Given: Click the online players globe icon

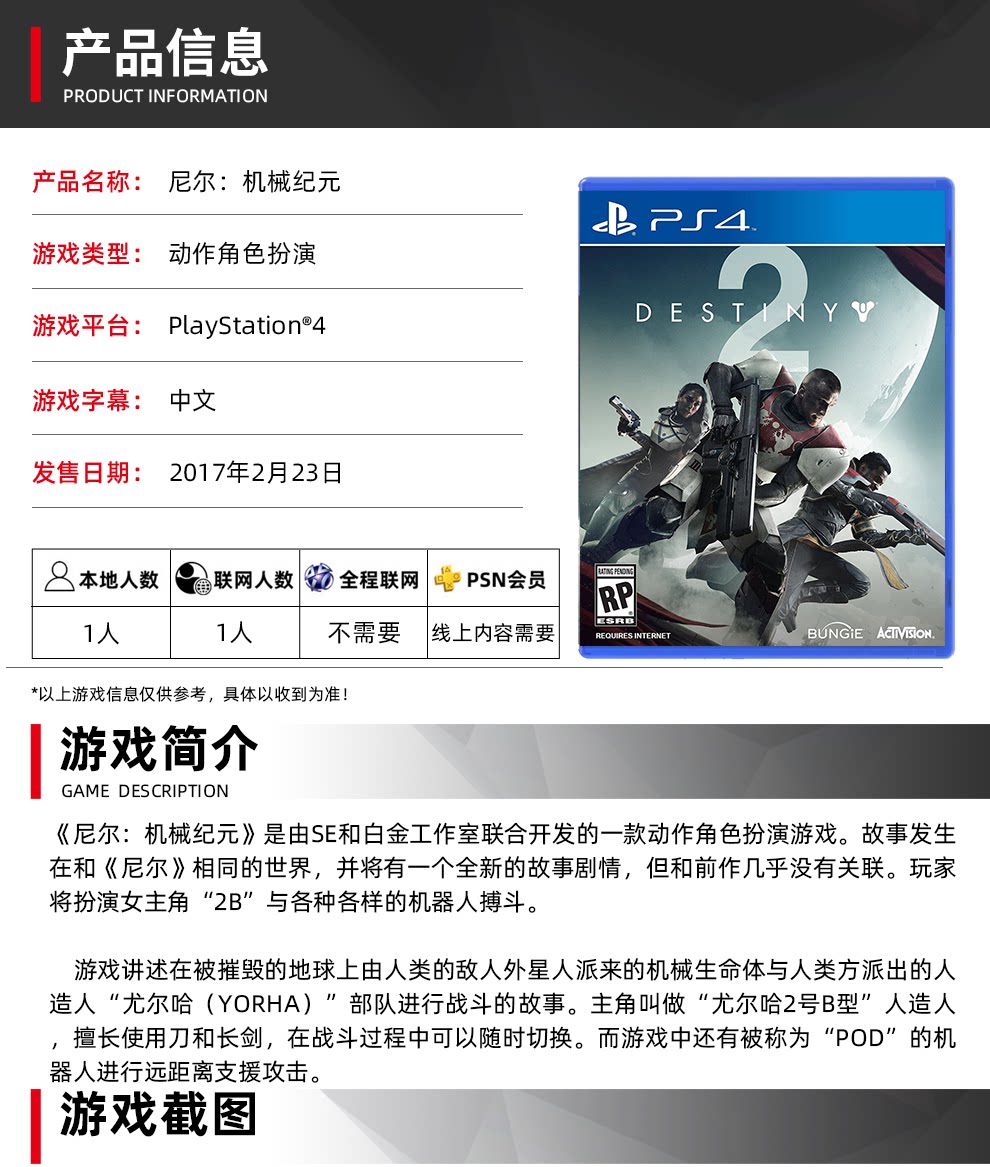Looking at the screenshot, I should click(193, 578).
